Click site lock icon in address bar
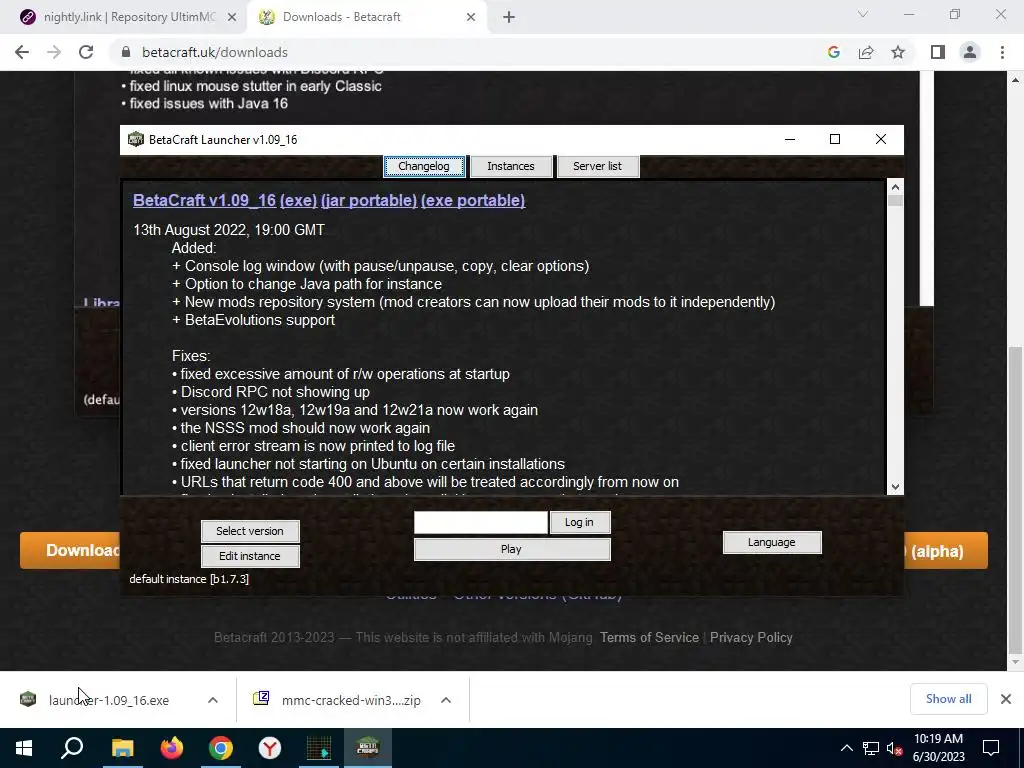The width and height of the screenshot is (1024, 768). tap(126, 52)
